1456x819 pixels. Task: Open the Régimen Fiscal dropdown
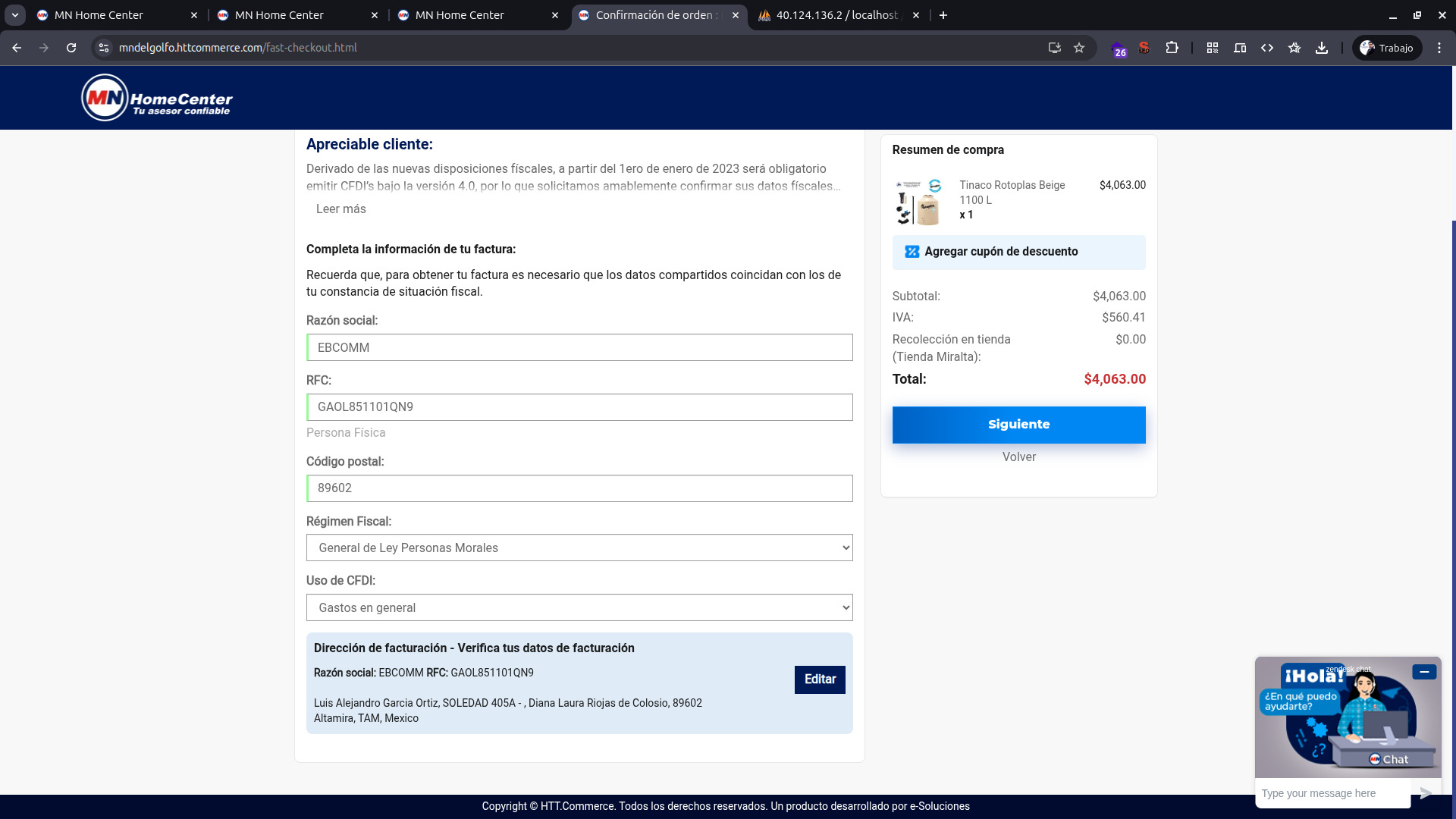coord(579,548)
